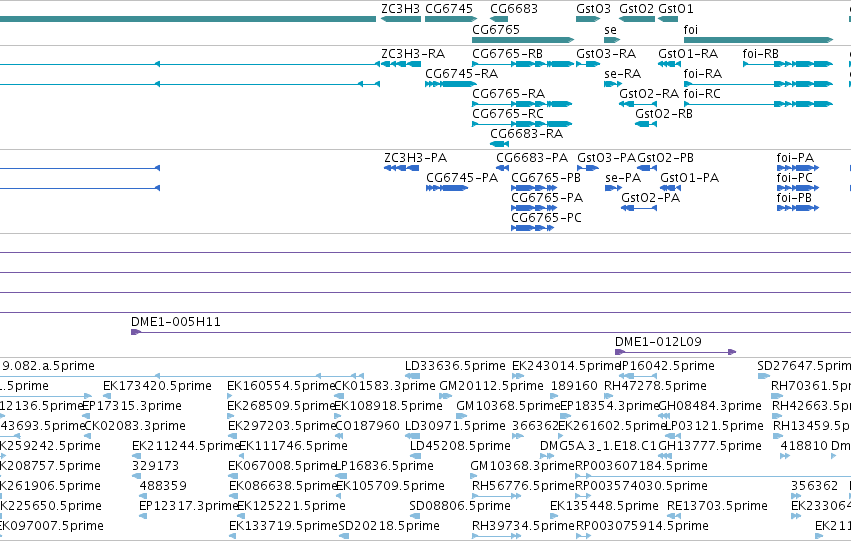Select the CG6683 gene label
This screenshot has width=851, height=541.
(514, 9)
